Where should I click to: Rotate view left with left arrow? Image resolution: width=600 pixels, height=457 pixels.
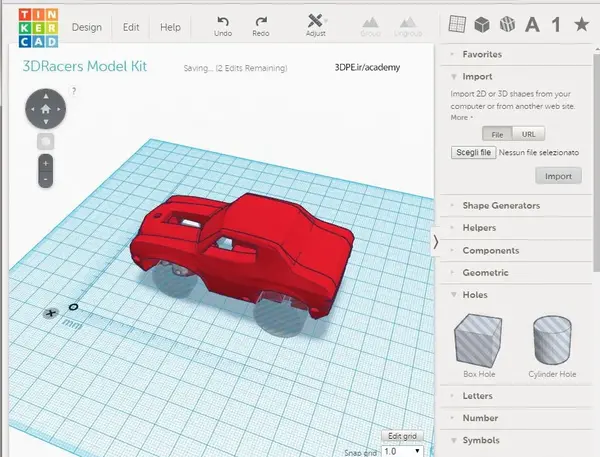(x=33, y=109)
